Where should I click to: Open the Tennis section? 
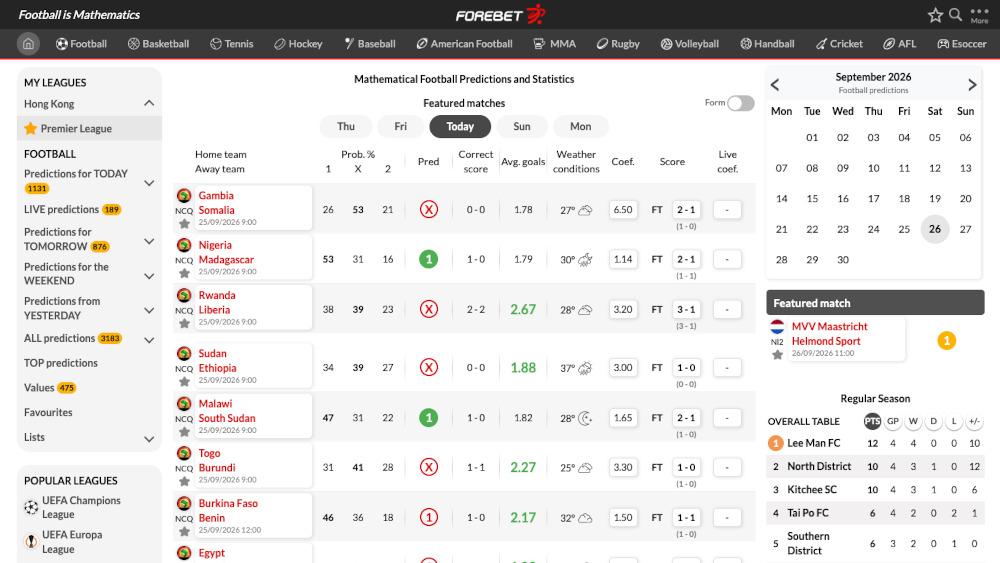[x=232, y=44]
